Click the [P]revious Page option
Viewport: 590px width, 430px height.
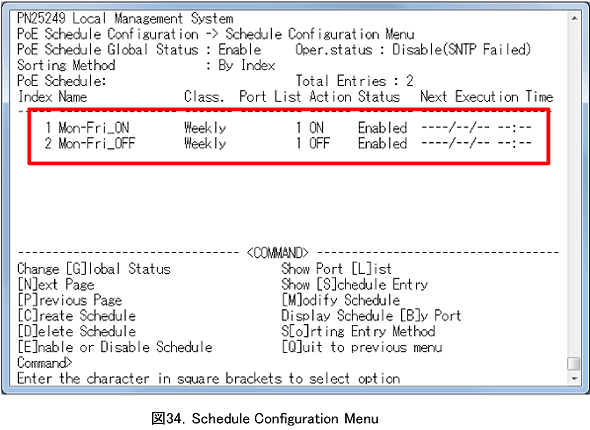click(70, 300)
